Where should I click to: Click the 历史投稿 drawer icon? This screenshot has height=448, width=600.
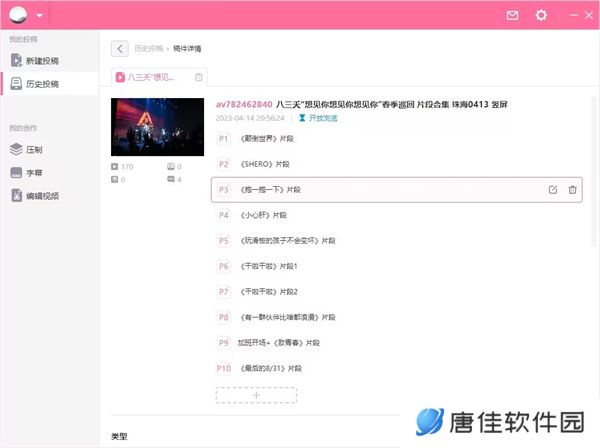(x=16, y=83)
